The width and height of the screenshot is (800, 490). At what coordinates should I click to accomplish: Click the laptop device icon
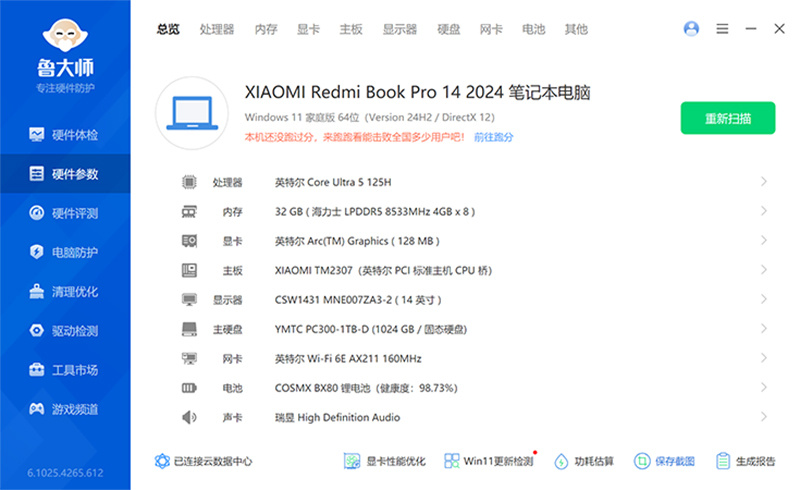click(192, 113)
